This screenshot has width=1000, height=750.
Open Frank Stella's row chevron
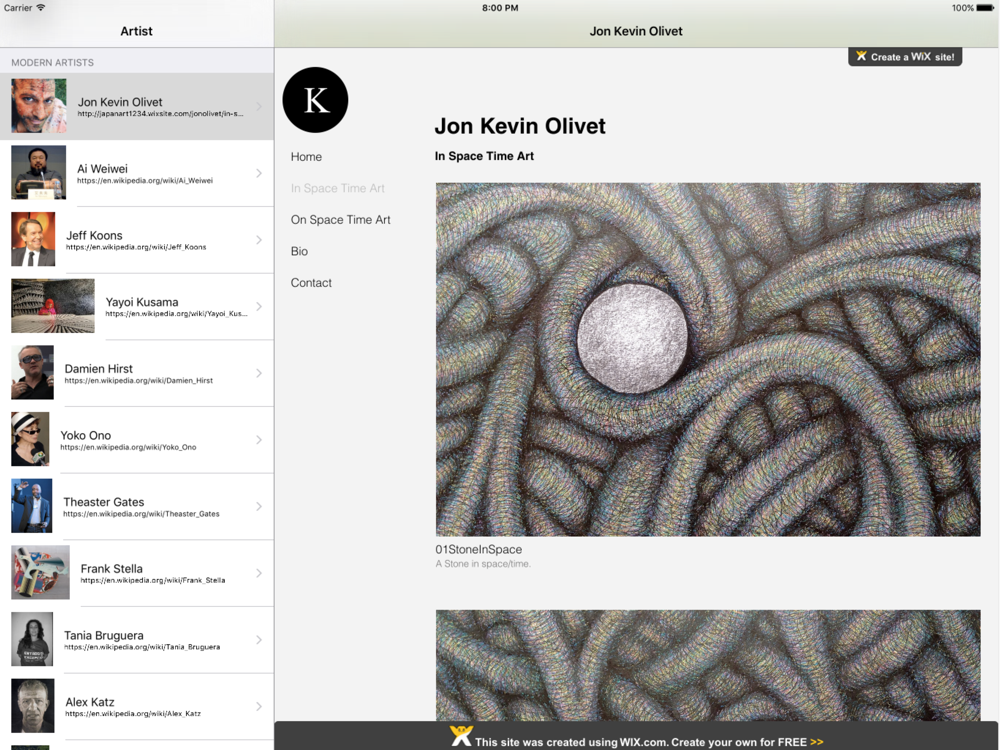tap(259, 573)
